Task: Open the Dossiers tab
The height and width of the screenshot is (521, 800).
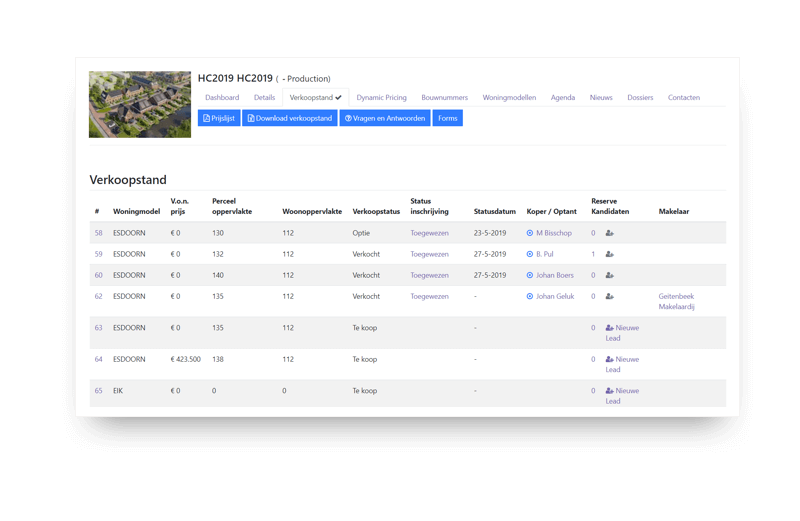Action: tap(640, 97)
